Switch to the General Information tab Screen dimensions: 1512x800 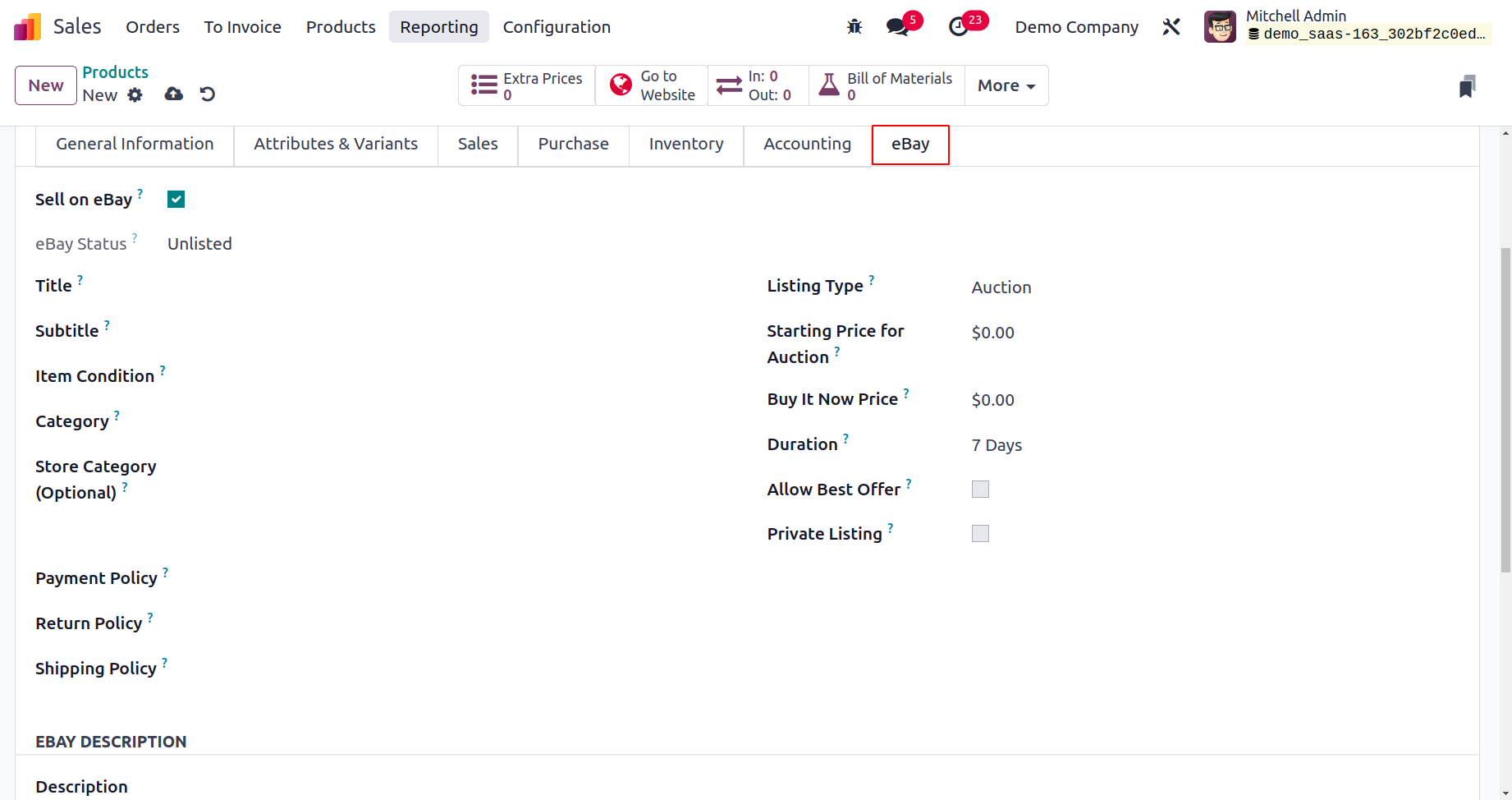135,145
